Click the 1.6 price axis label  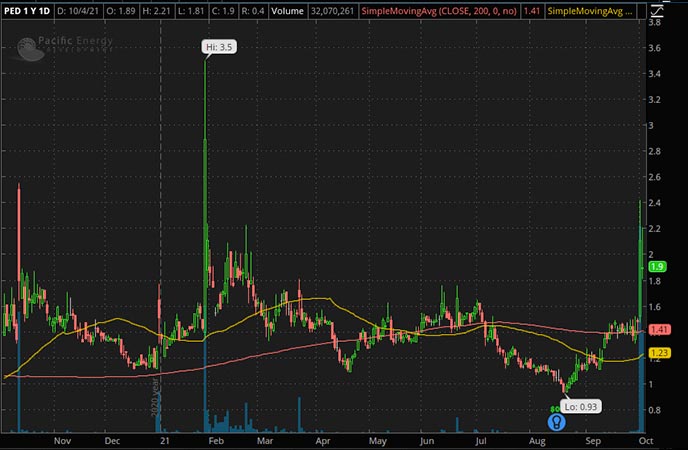655,307
